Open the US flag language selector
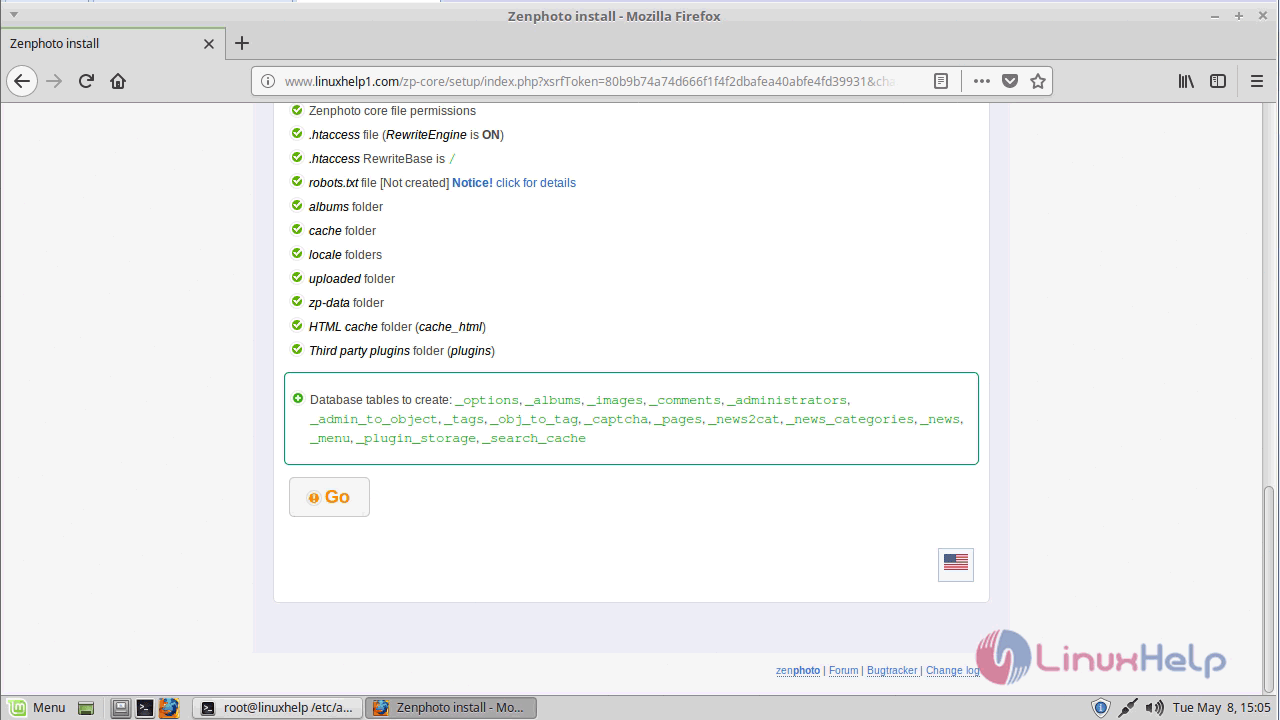 pos(956,563)
